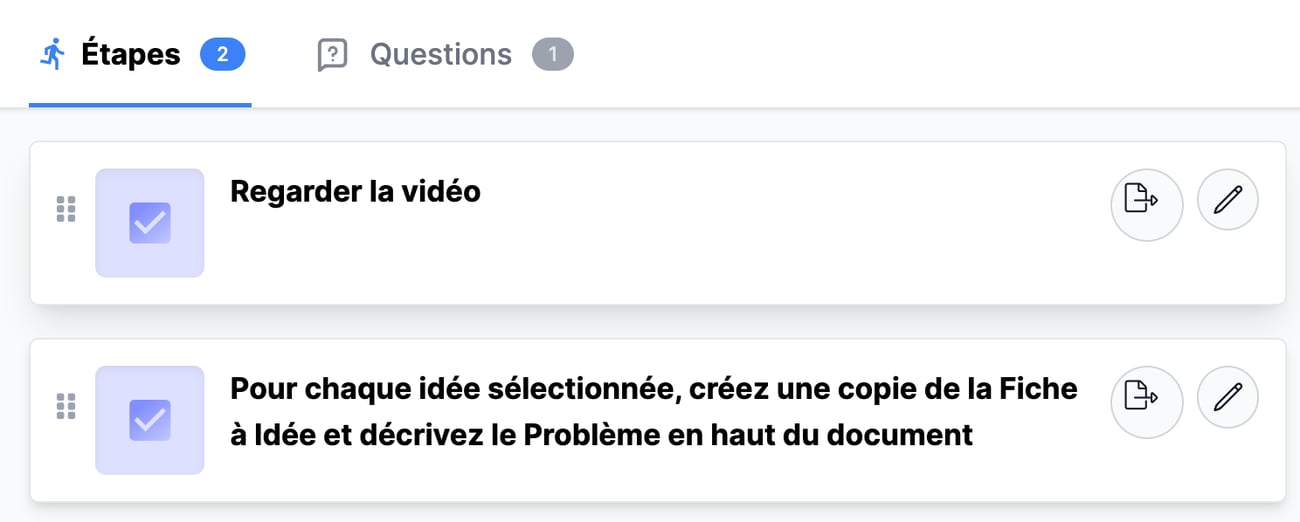Click drag handle of the "Pour chaque idée" step

pyautogui.click(x=66, y=406)
